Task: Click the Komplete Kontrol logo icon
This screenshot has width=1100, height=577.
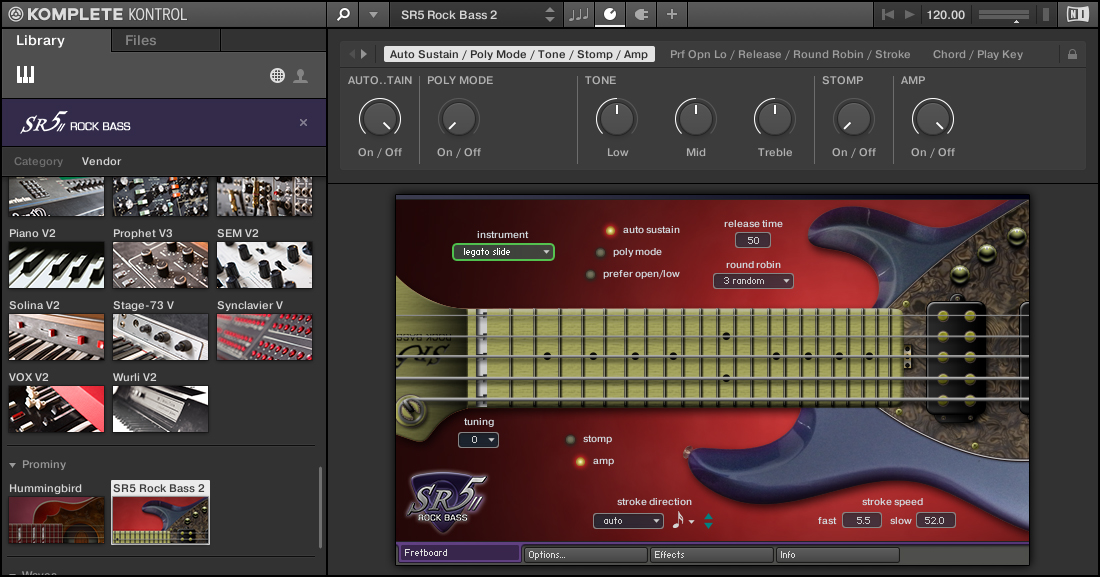Action: [x=15, y=14]
